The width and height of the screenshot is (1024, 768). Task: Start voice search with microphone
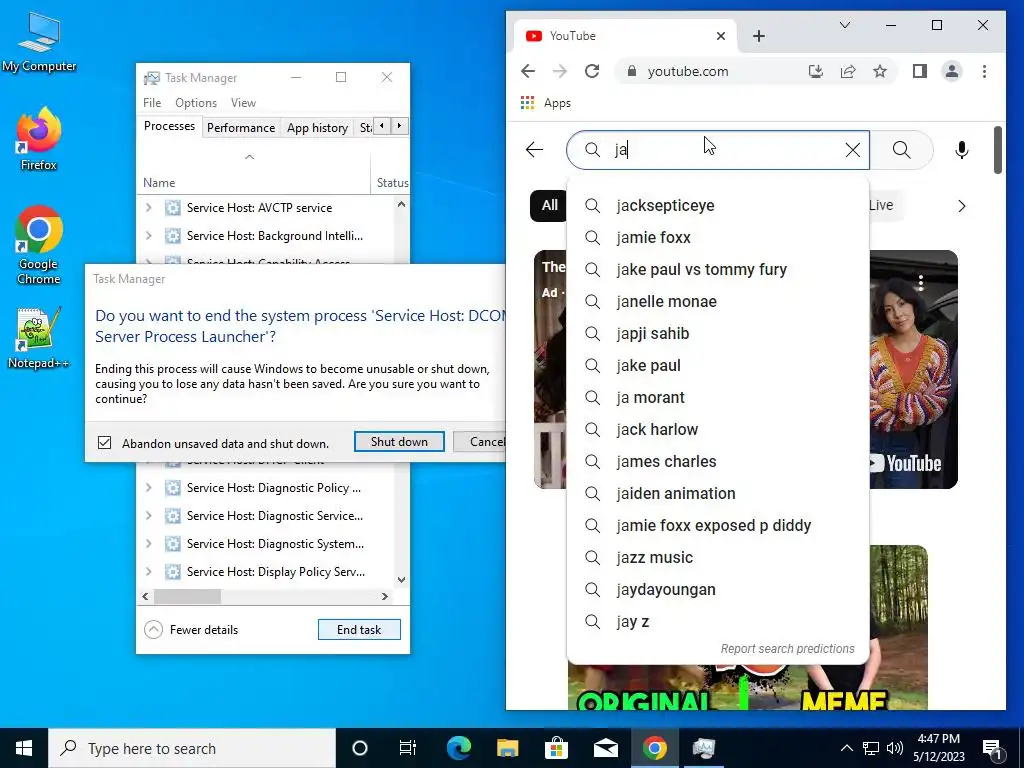click(961, 150)
